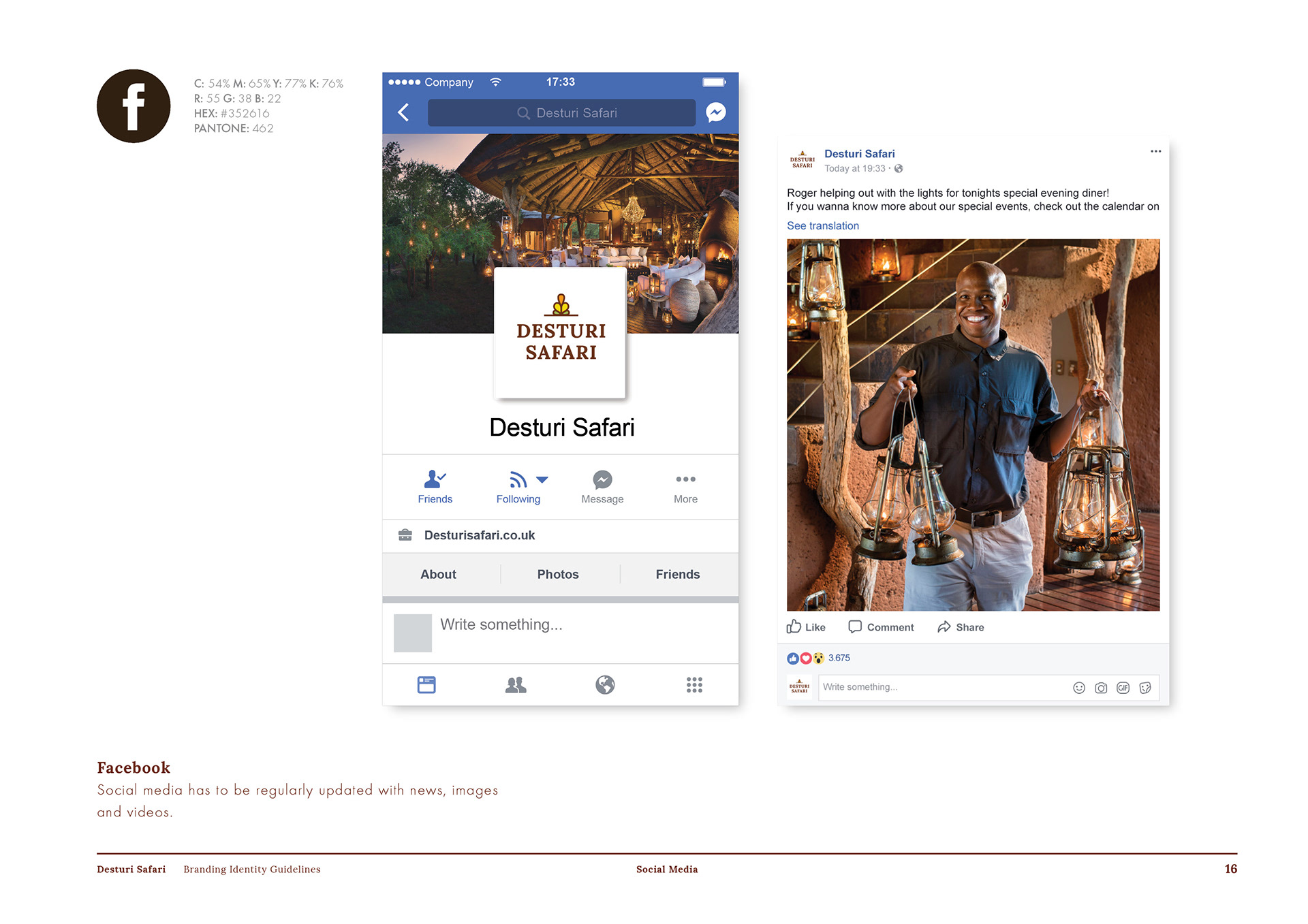Image resolution: width=1308 pixels, height=924 pixels.
Task: Click the briefcase icon beside website
Action: (405, 535)
